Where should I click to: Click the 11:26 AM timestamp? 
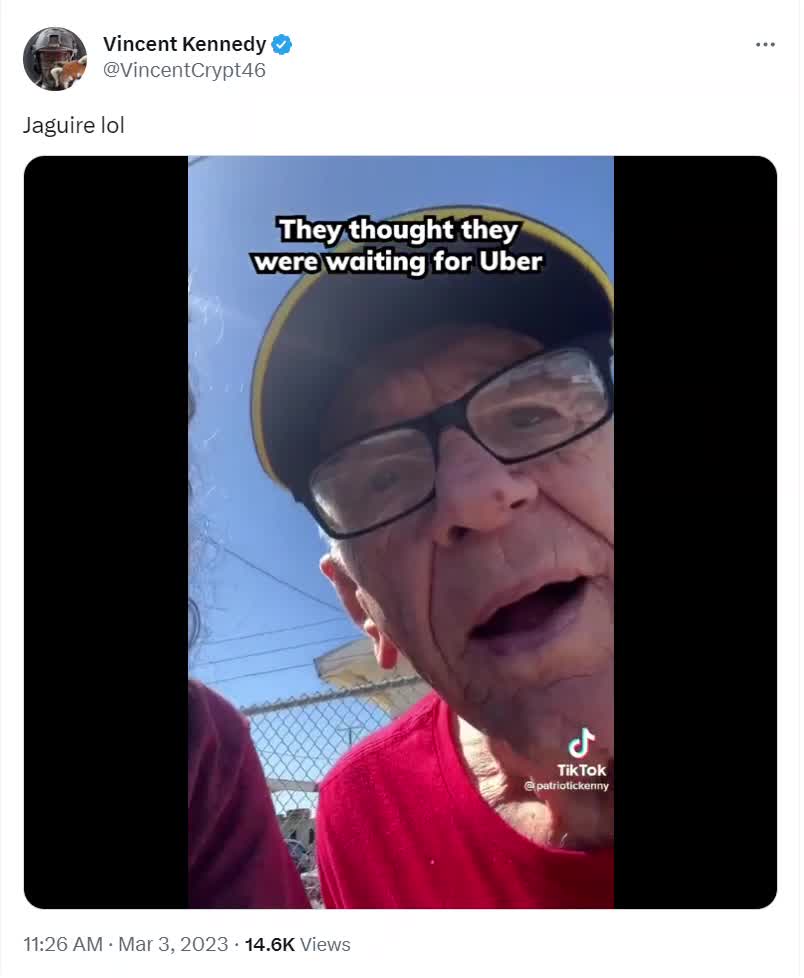[x=63, y=944]
